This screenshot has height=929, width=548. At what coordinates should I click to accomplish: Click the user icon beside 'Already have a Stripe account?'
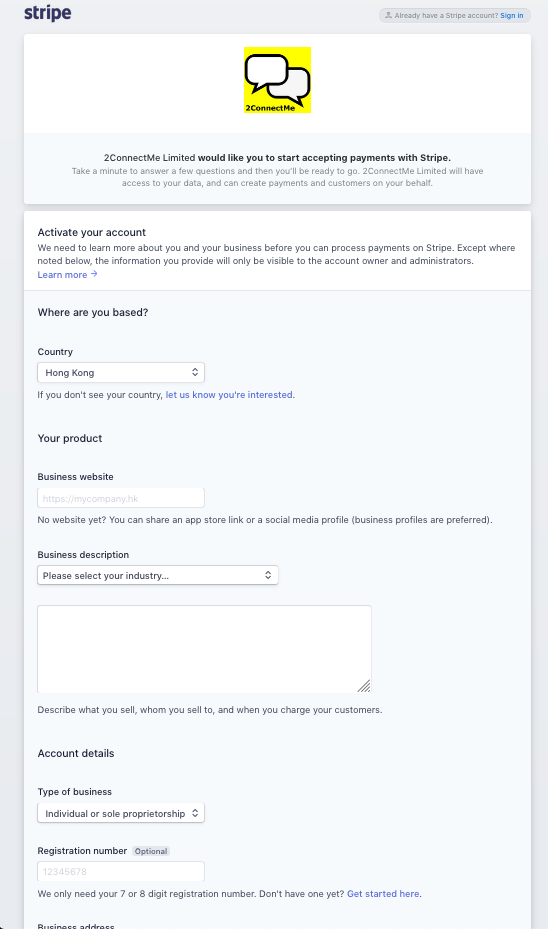click(x=388, y=15)
